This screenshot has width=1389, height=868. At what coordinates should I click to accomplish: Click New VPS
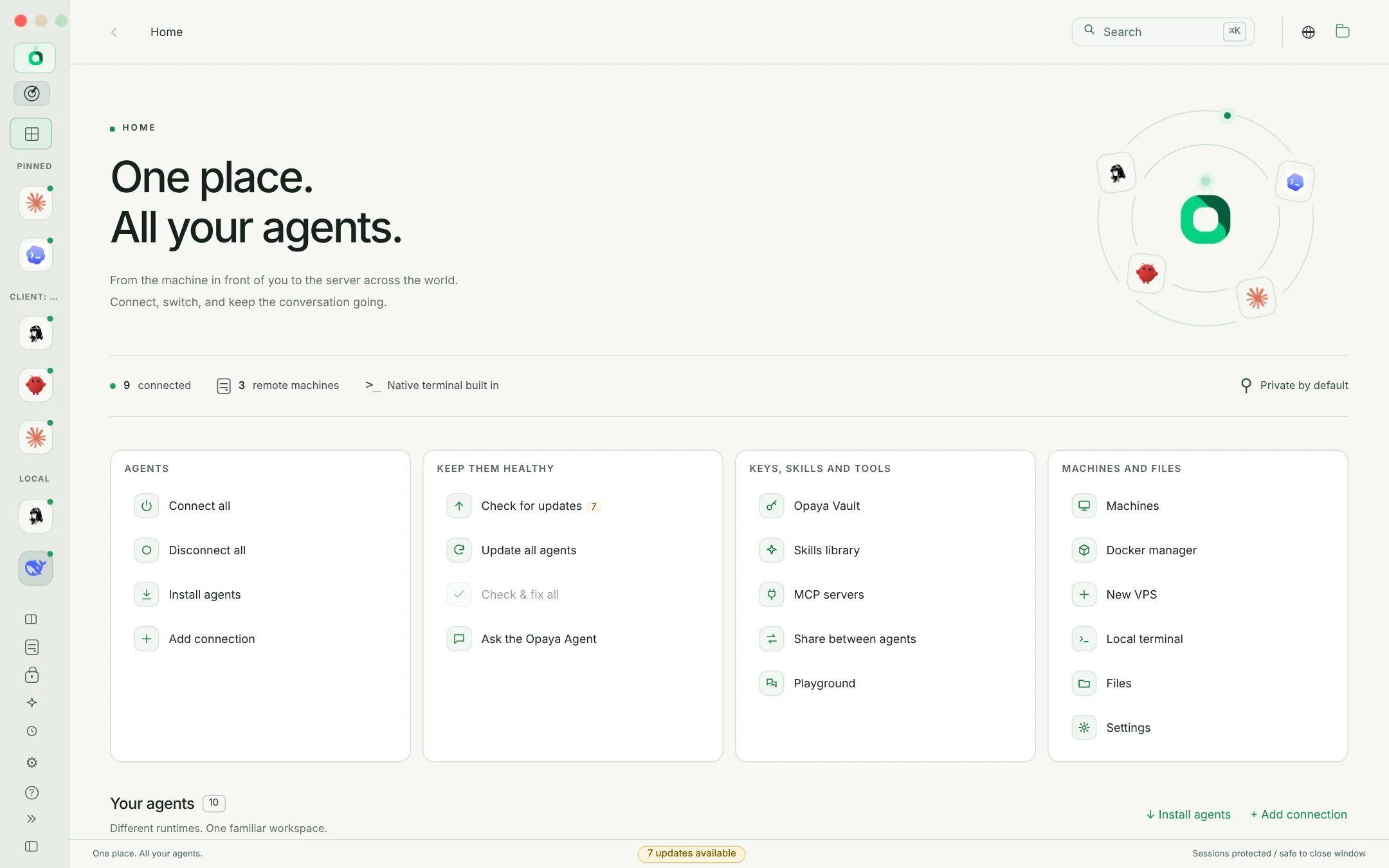1198,595
